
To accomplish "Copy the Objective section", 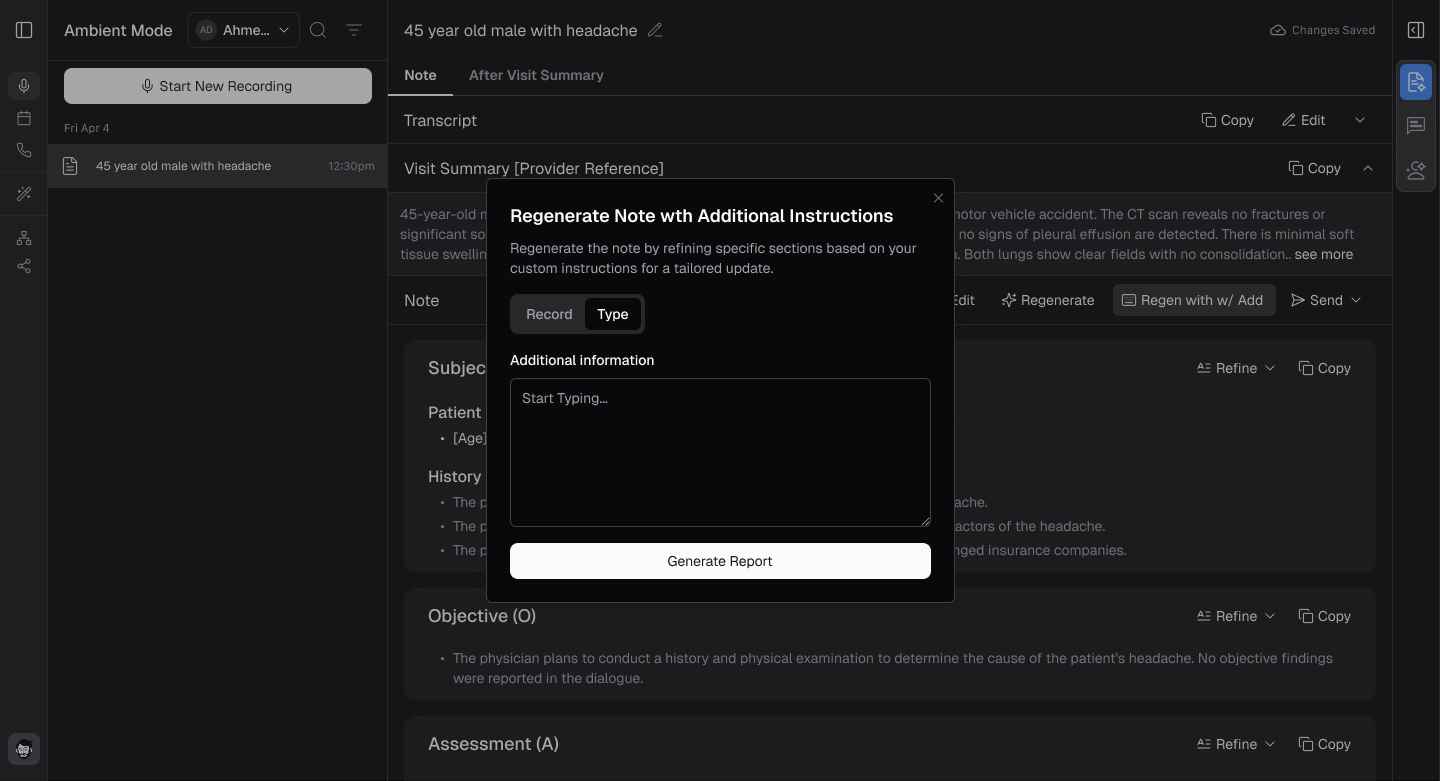I will click(x=1324, y=616).
